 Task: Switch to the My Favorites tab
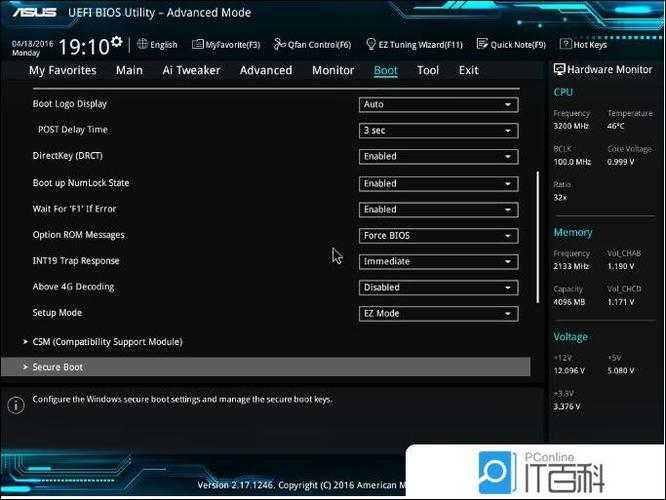pyautogui.click(x=62, y=70)
